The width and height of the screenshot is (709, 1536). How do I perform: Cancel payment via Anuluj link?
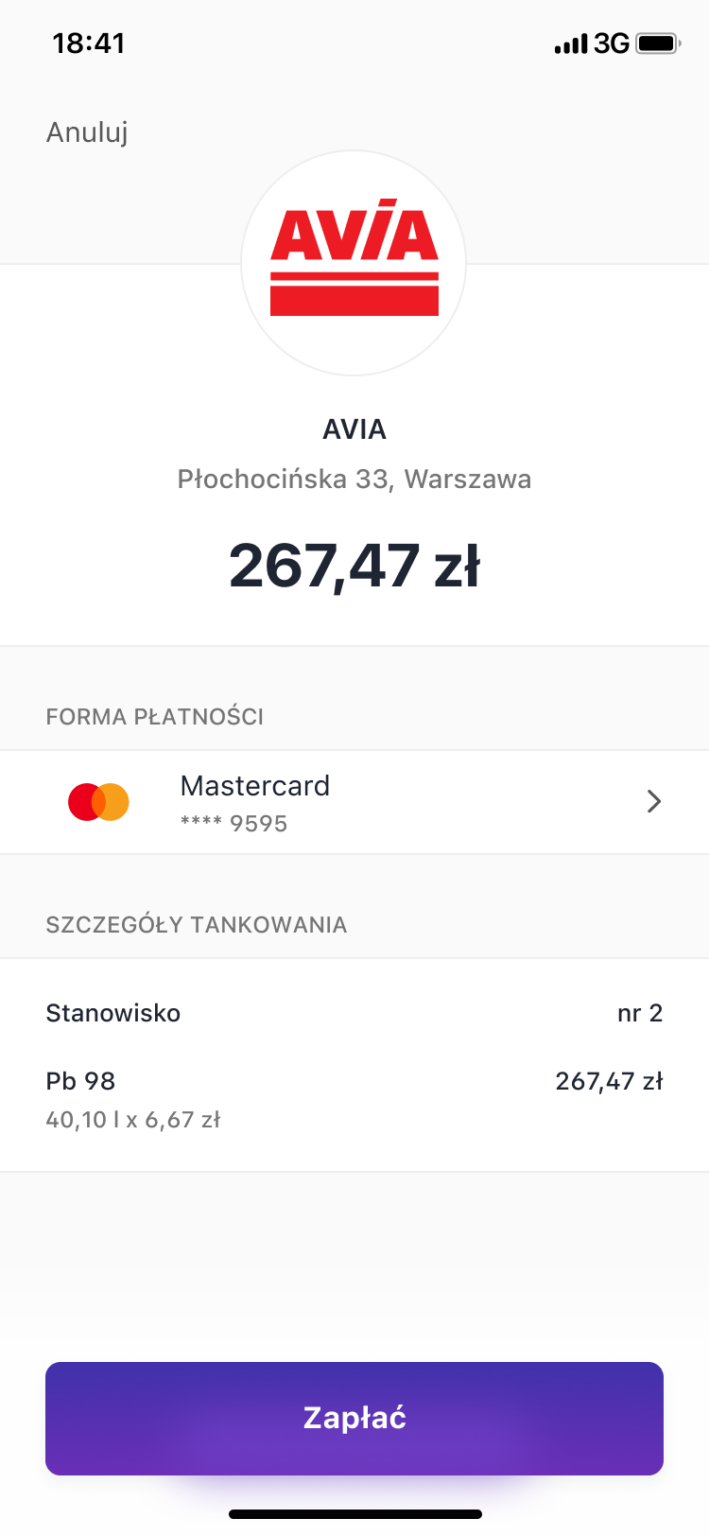point(87,132)
